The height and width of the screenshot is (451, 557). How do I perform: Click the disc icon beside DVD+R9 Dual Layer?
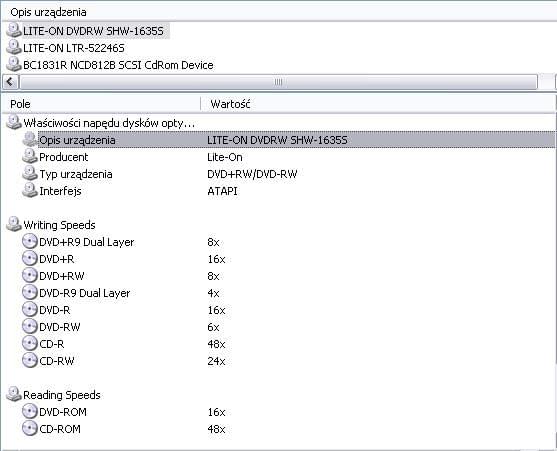[29, 241]
